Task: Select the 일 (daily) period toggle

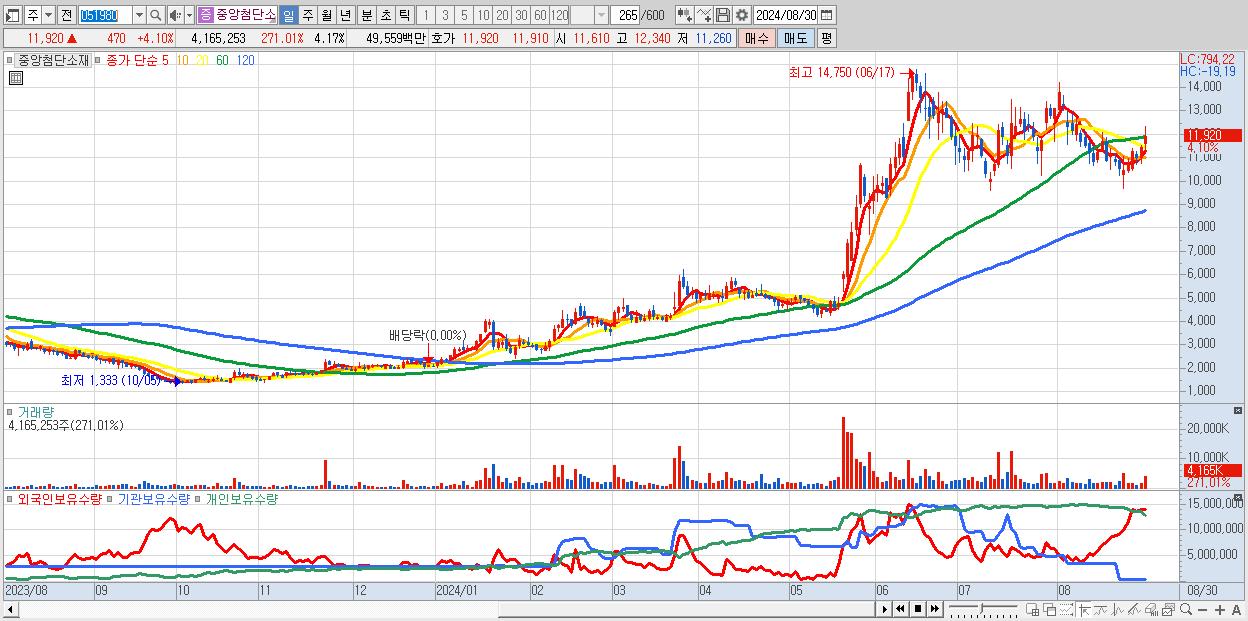Action: [x=288, y=15]
